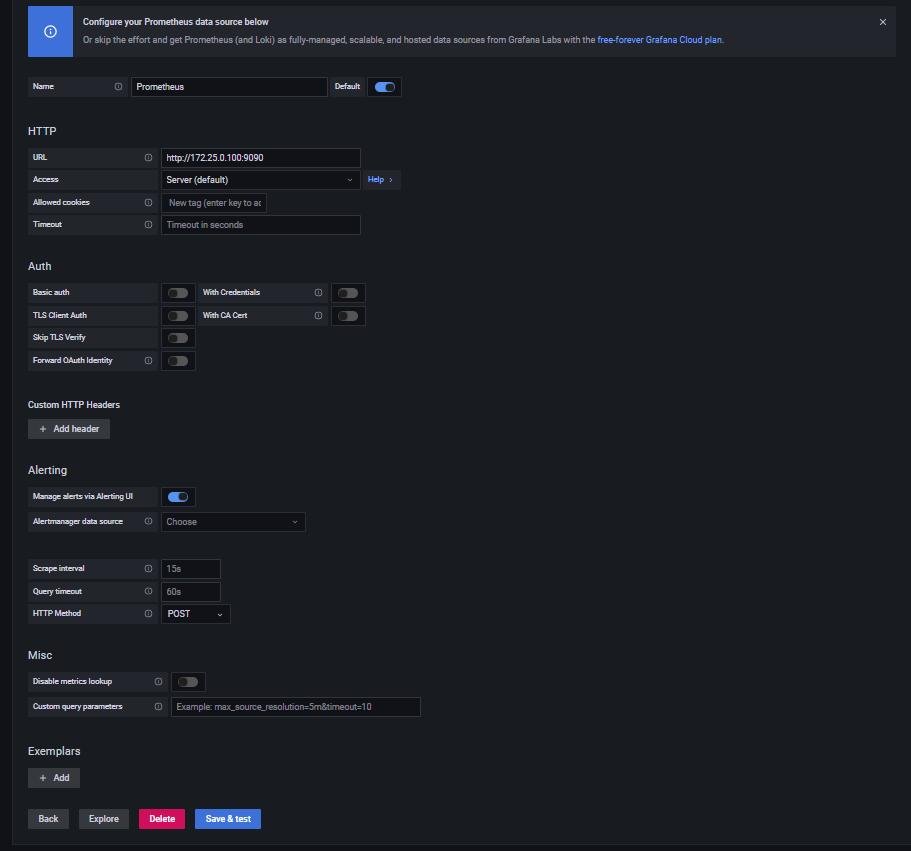
Task: Click the Alertmanager data source info icon
Action: pyautogui.click(x=148, y=521)
